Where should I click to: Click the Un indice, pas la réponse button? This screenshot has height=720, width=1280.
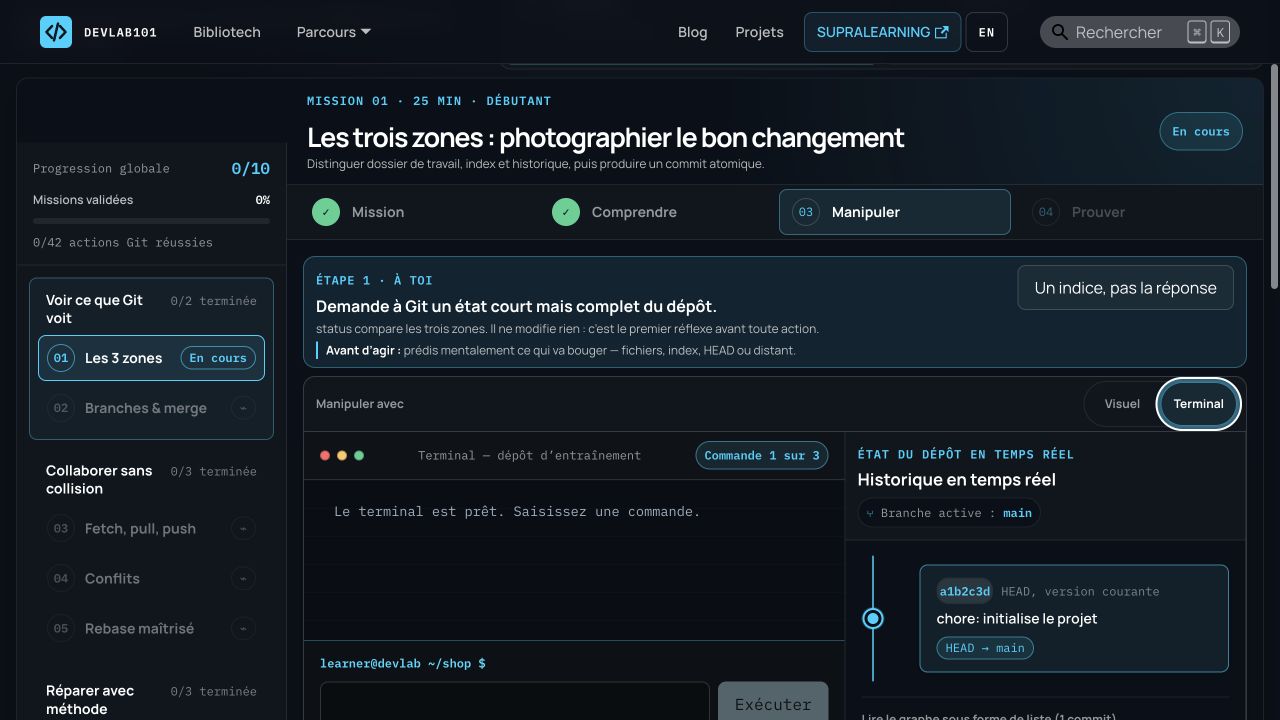click(x=1125, y=288)
